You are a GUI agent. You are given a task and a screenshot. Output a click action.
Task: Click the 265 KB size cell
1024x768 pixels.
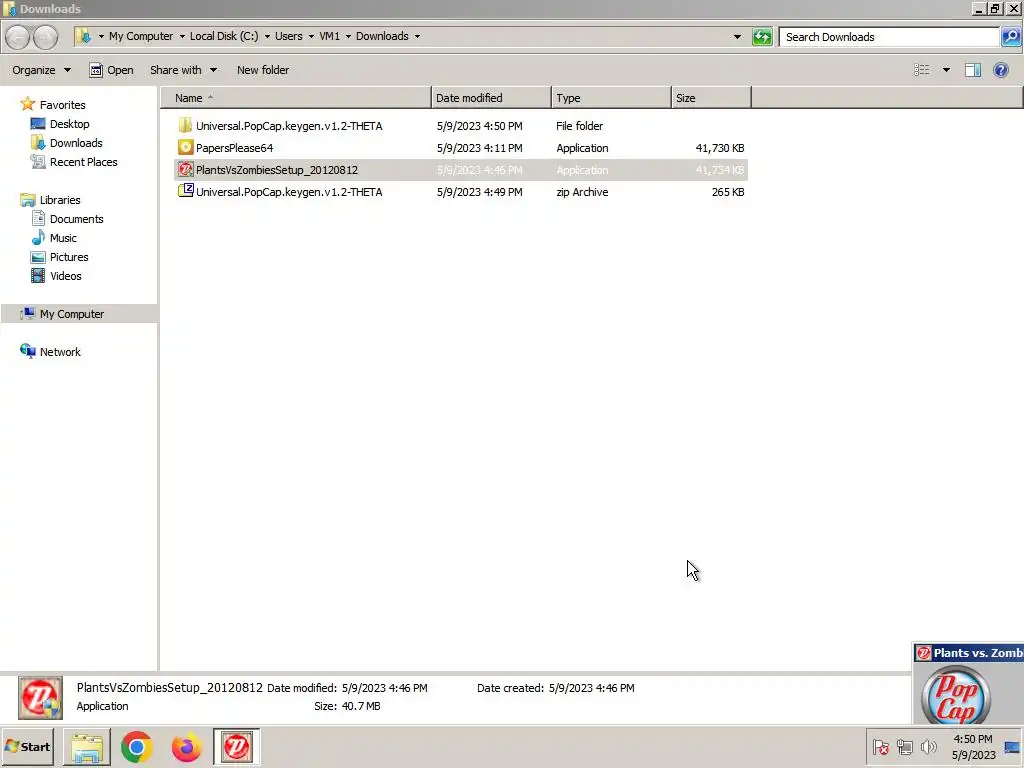pos(728,192)
